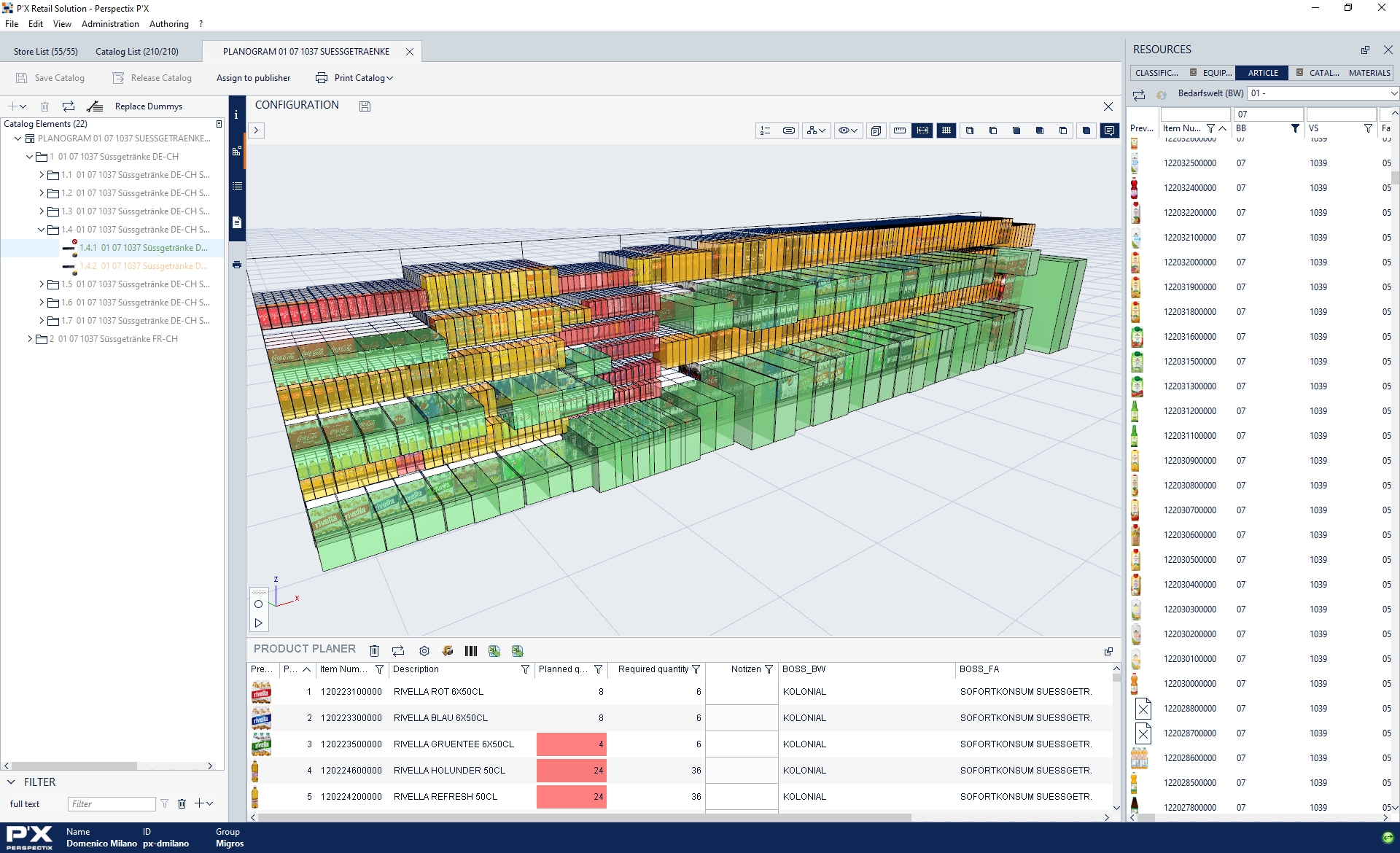Open the Print Catalog dropdown

click(354, 78)
